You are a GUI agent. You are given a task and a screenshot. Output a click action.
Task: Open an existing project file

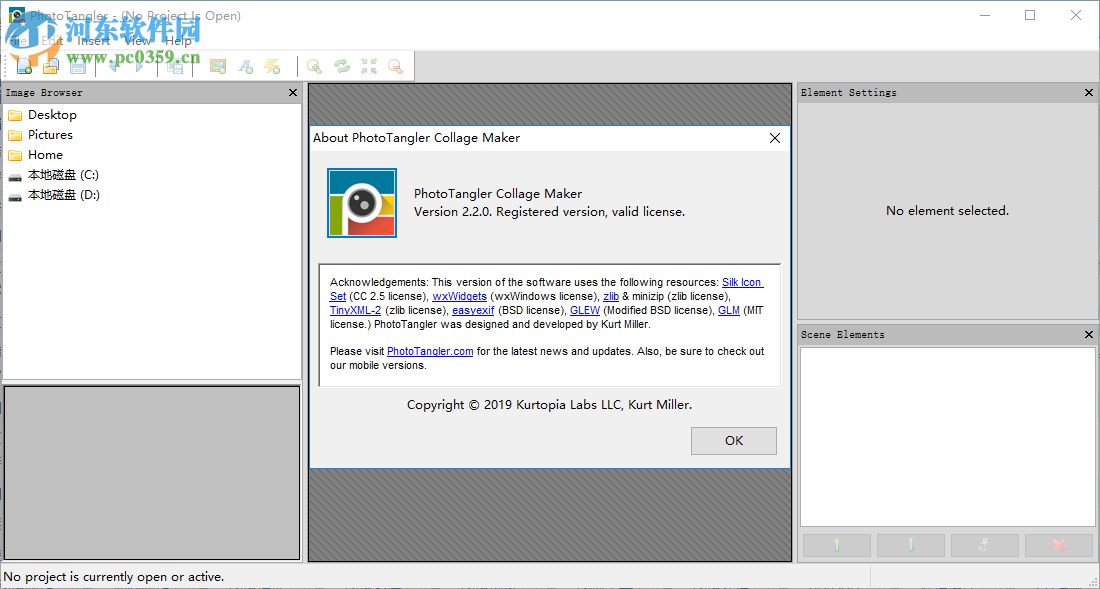point(50,66)
